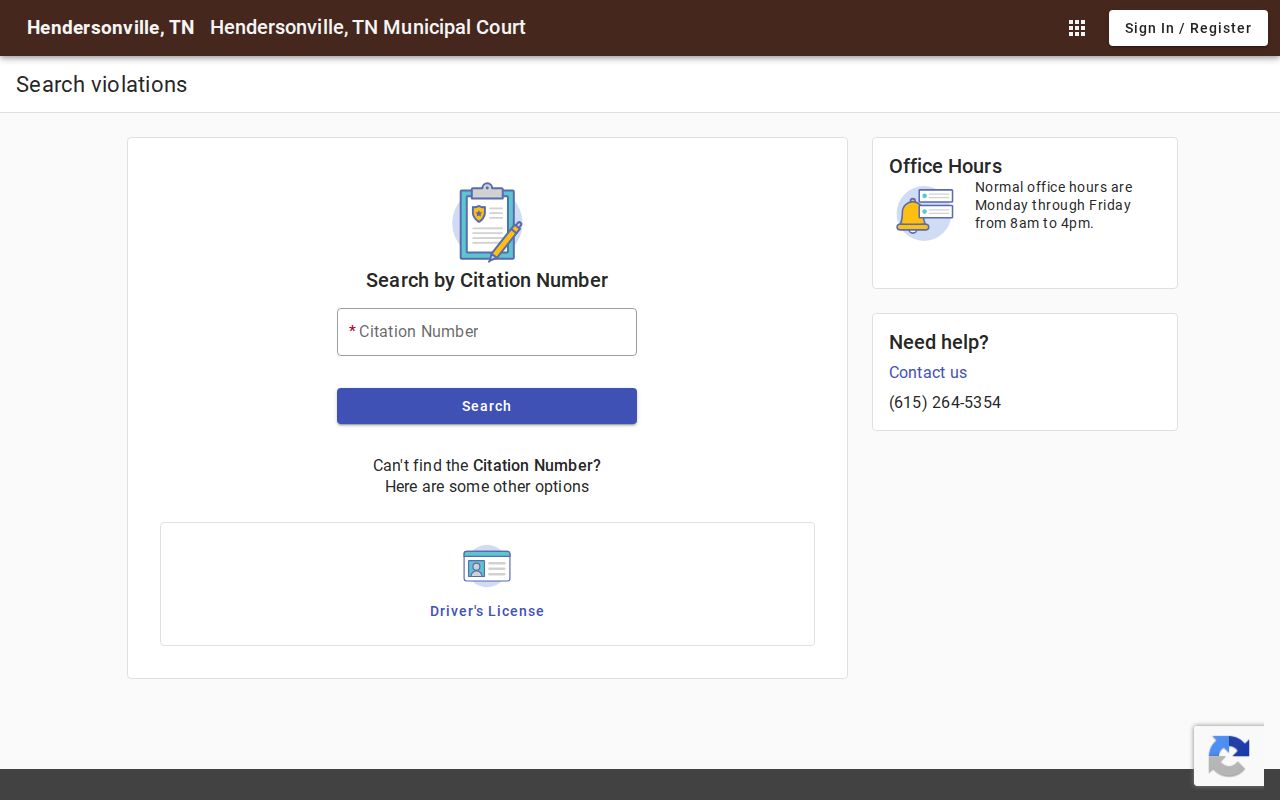Click the driver's license card icon
Image resolution: width=1280 pixels, height=800 pixels.
(x=487, y=566)
